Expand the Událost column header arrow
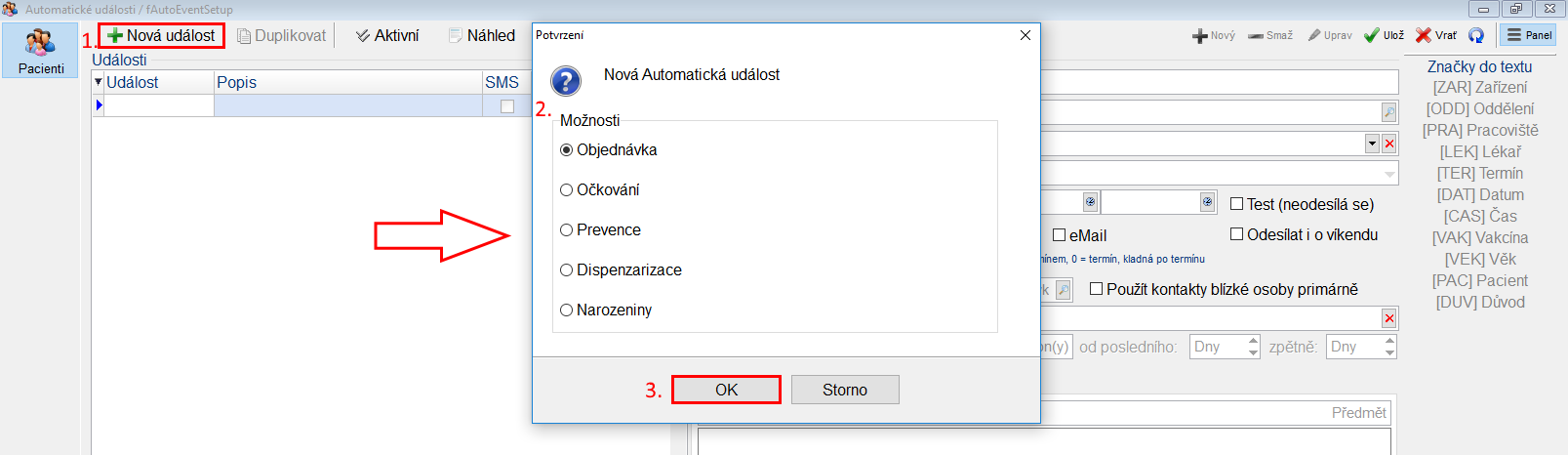Image resolution: width=1568 pixels, height=455 pixels. (x=98, y=82)
